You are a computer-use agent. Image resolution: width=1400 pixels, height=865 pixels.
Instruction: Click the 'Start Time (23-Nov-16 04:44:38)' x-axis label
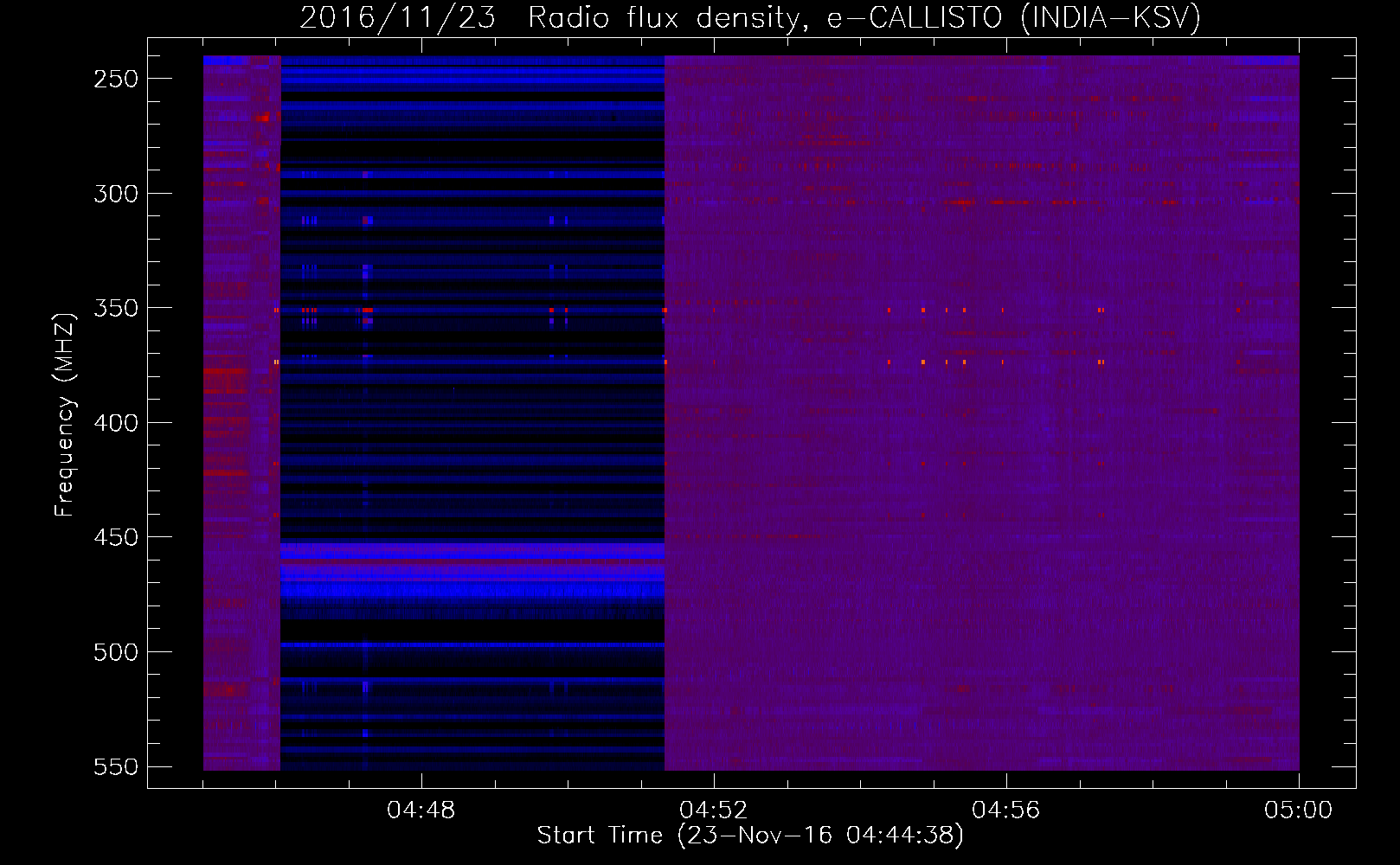pyautogui.click(x=750, y=836)
